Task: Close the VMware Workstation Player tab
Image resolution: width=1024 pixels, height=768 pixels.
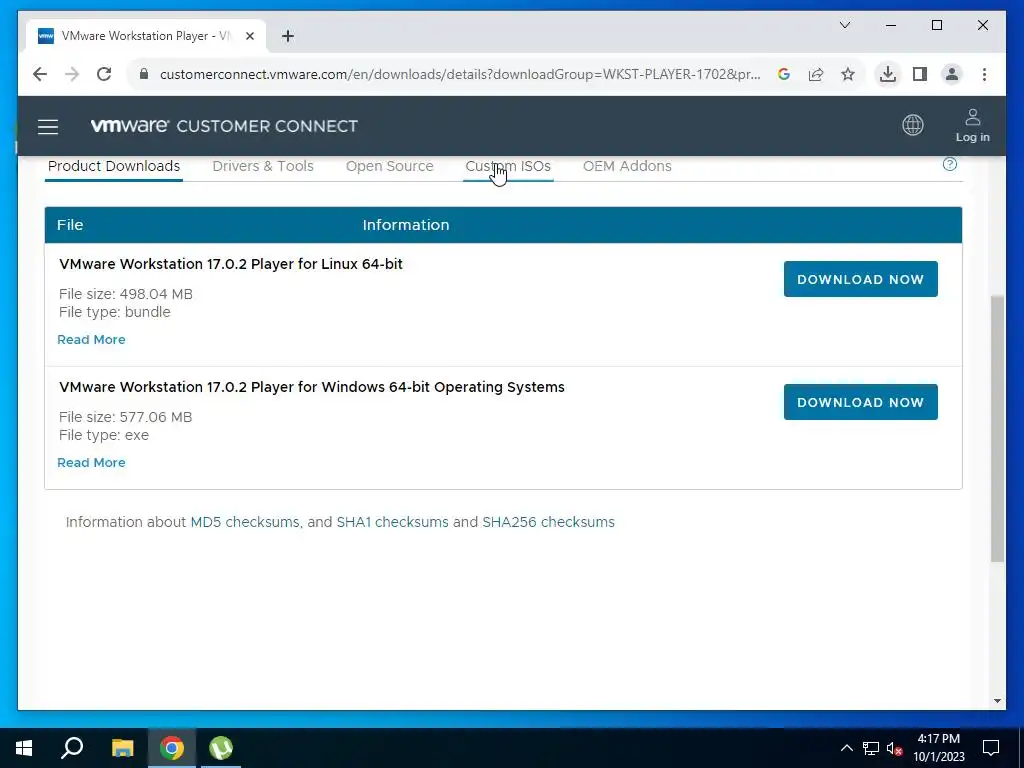Action: point(249,36)
